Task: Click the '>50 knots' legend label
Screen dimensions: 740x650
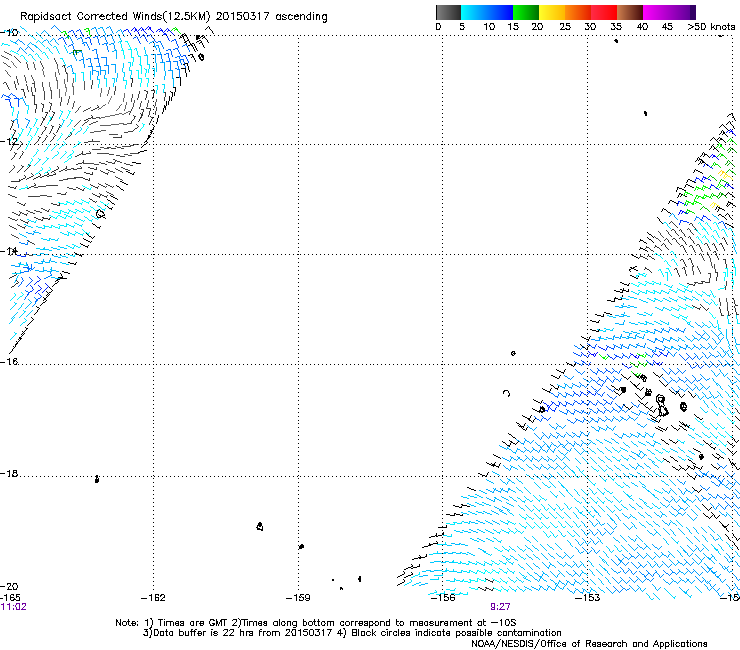Action: tap(711, 27)
